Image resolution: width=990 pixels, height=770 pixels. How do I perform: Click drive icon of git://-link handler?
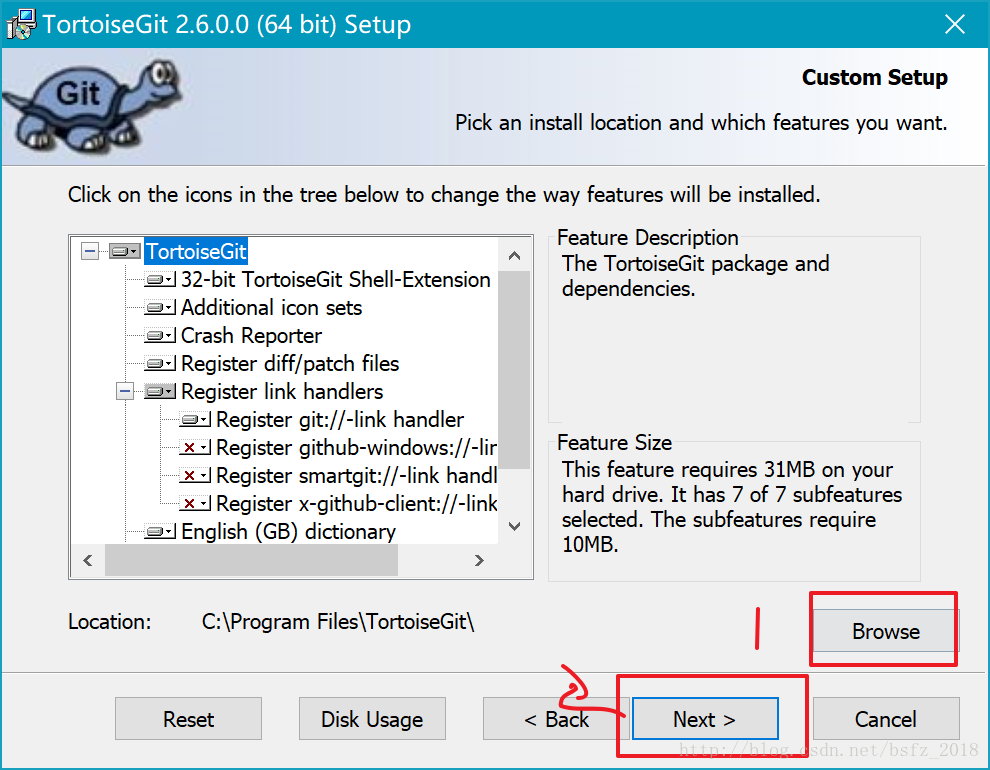coord(195,419)
